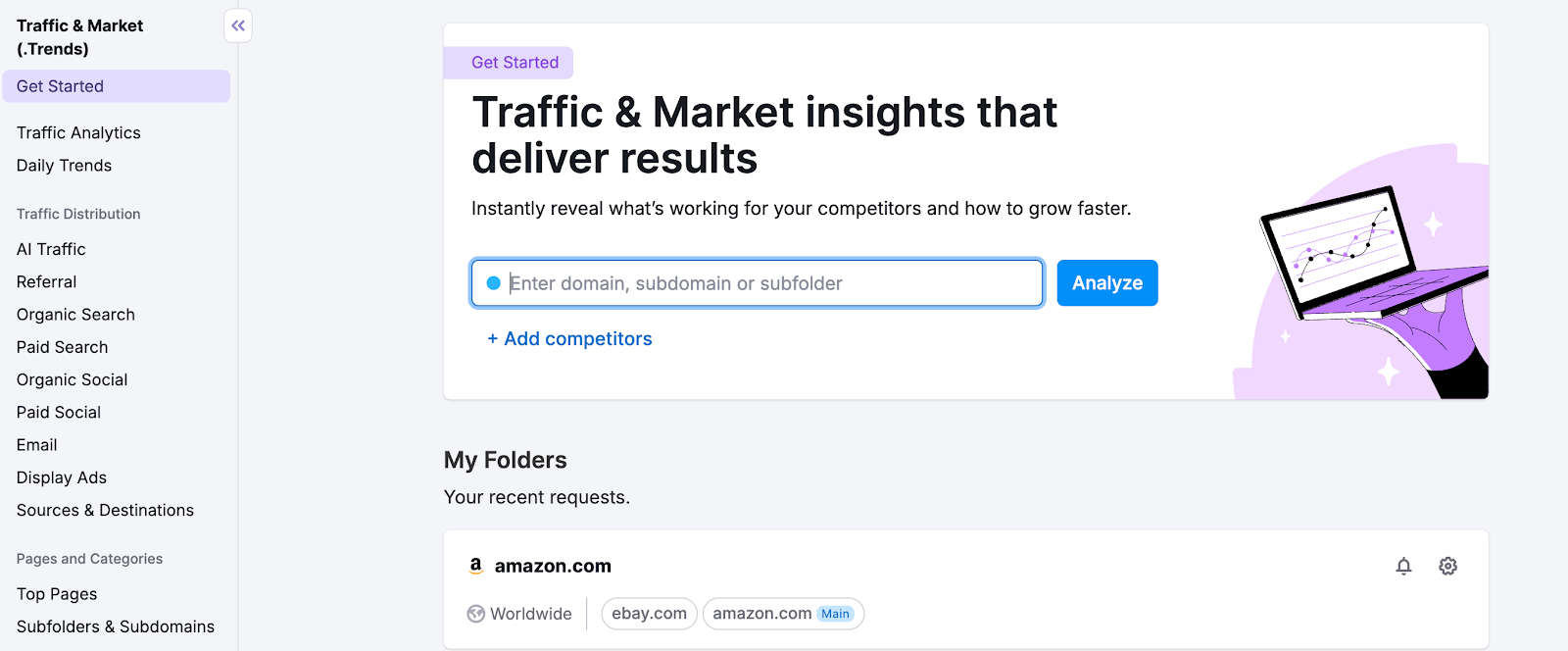Click the Worldwide globe icon
This screenshot has width=1568, height=651.
[476, 613]
